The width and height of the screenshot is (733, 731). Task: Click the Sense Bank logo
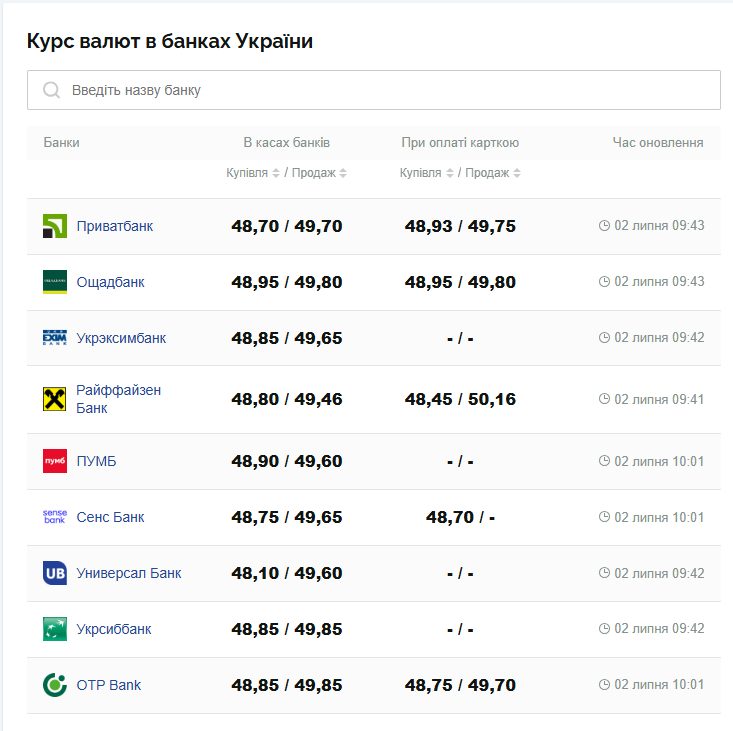tap(55, 517)
